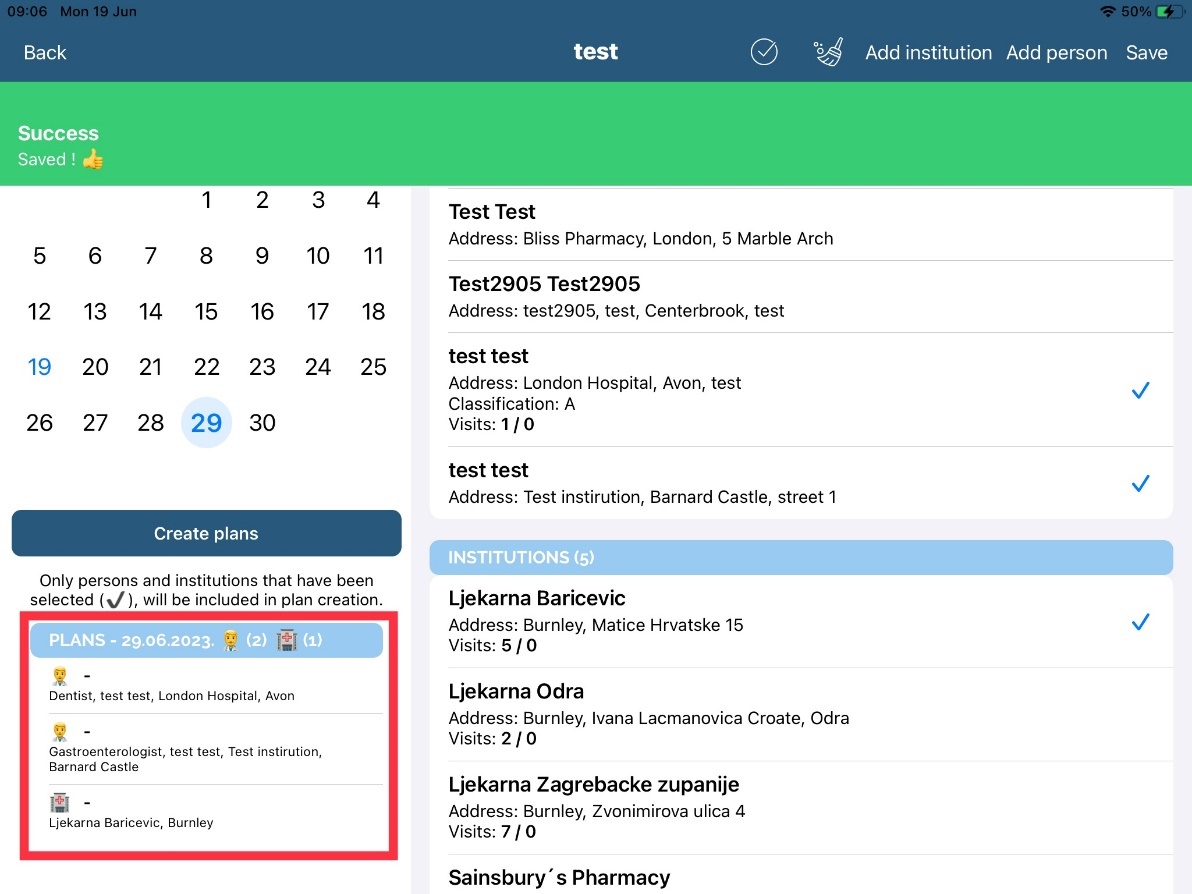Tap the broom clear icon
Image resolution: width=1192 pixels, height=894 pixels.
[828, 52]
